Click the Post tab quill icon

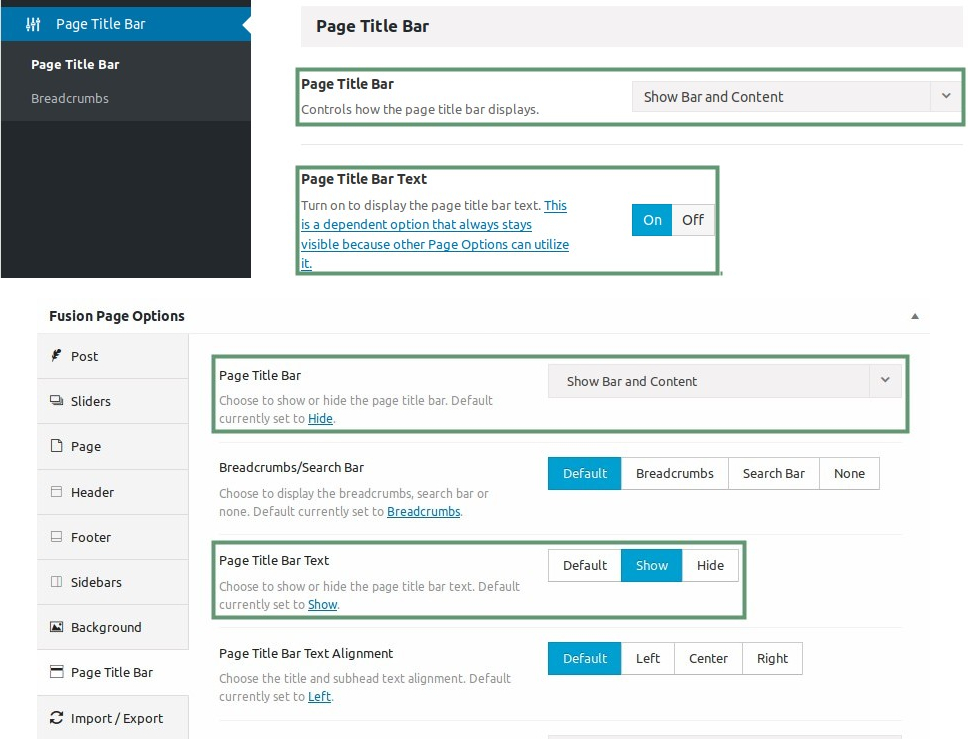point(56,356)
